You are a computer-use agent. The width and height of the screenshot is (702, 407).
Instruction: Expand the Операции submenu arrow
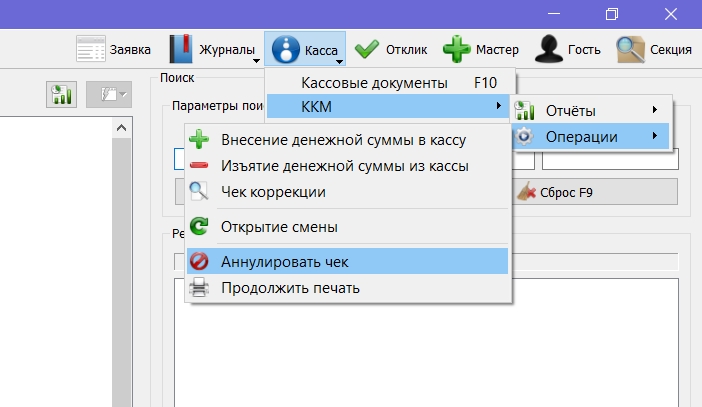point(655,136)
